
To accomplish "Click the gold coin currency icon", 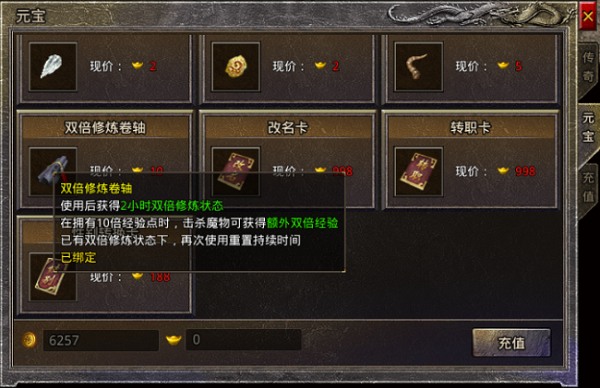I will point(29,340).
